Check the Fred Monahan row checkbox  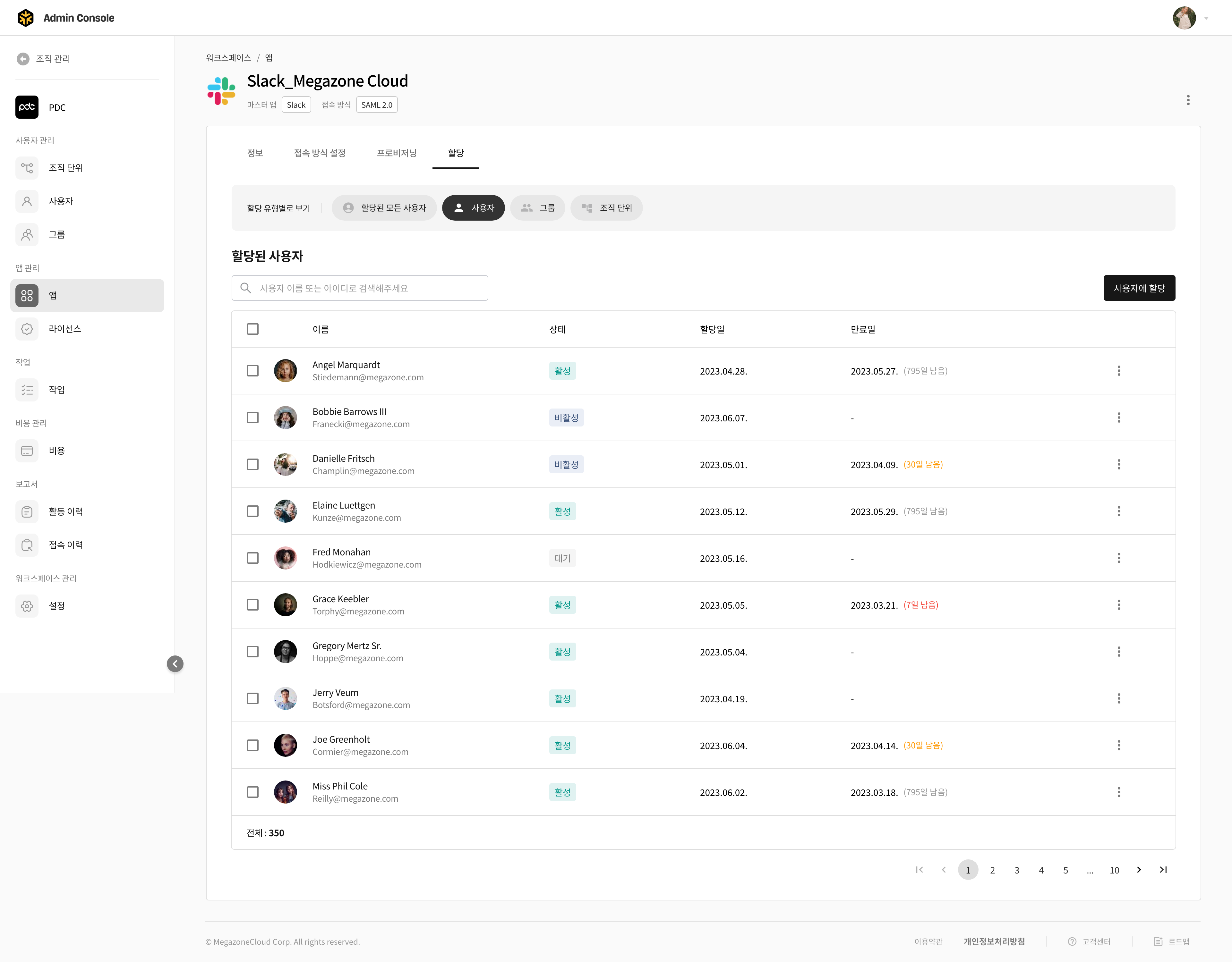(253, 558)
